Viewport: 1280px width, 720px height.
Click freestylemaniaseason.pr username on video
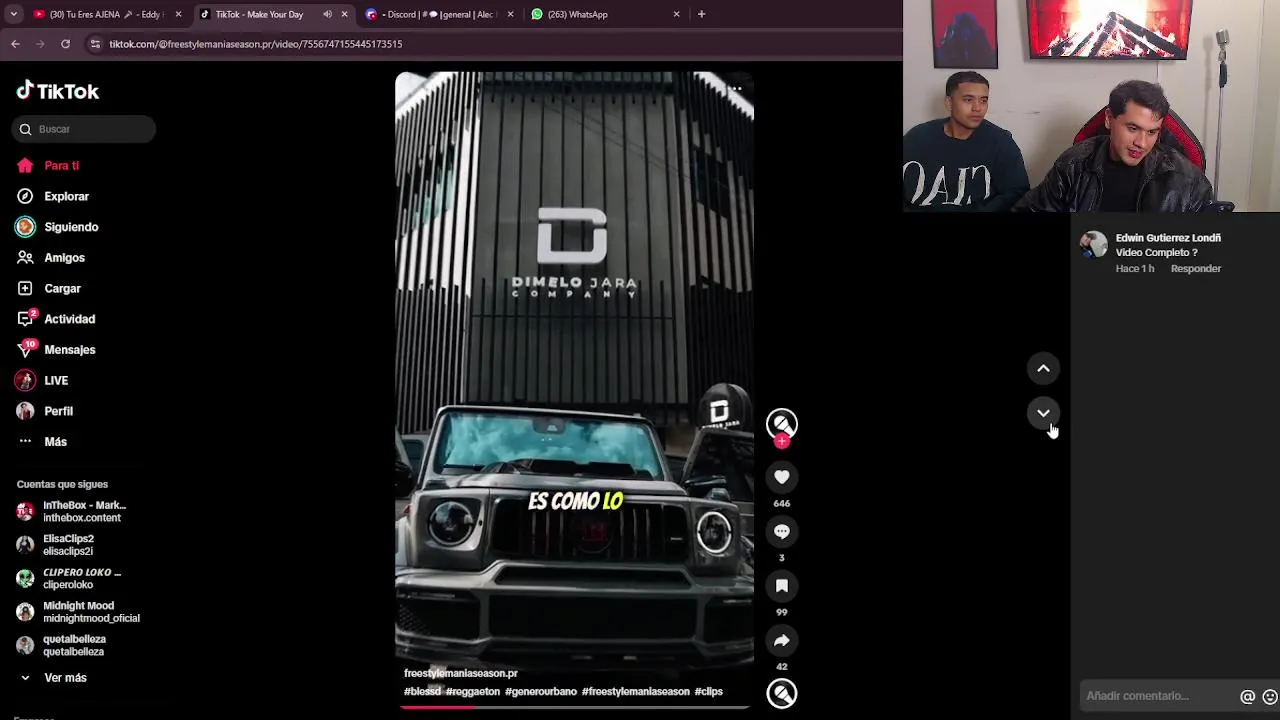pyautogui.click(x=461, y=674)
